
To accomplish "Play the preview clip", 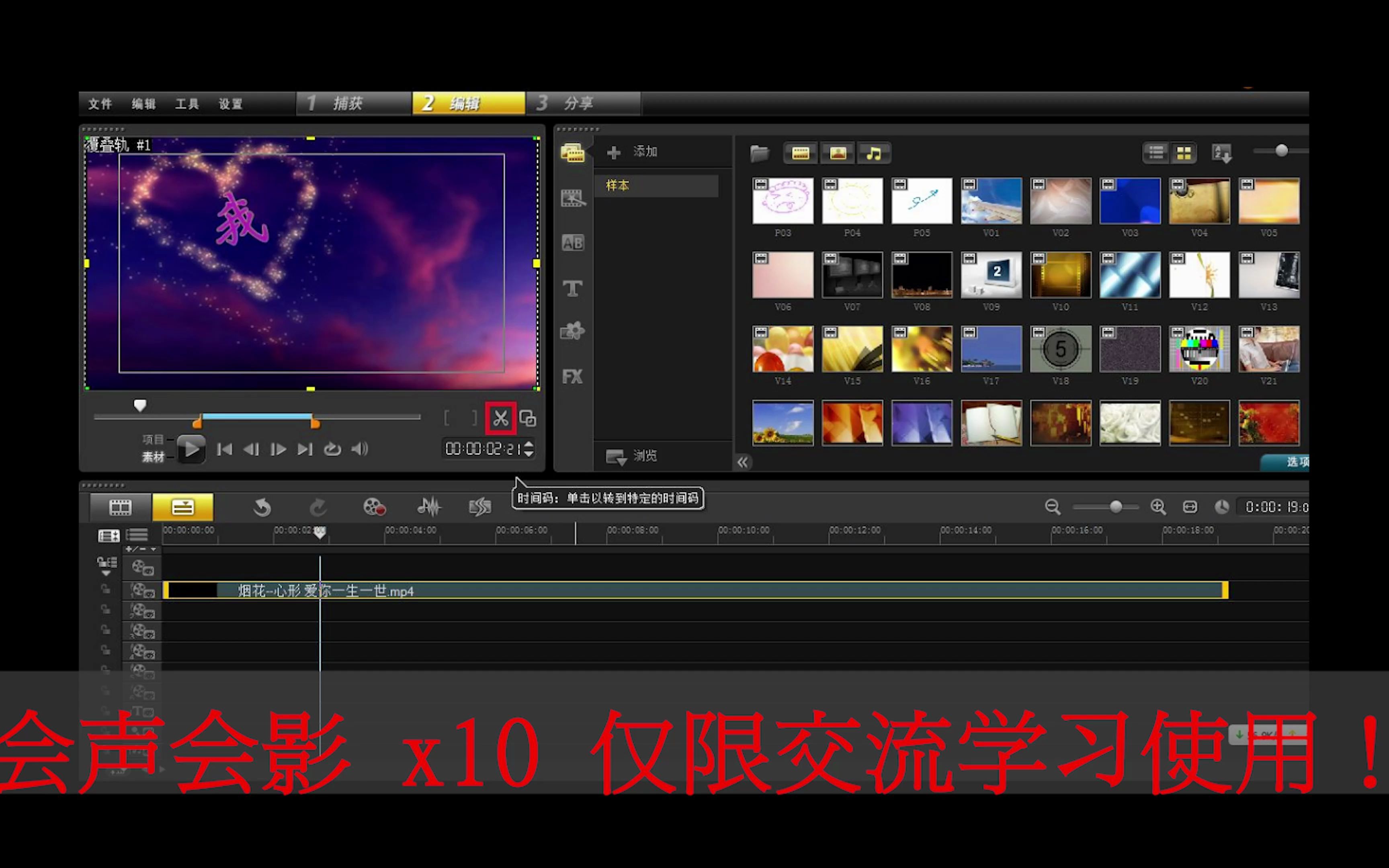I will coord(191,449).
